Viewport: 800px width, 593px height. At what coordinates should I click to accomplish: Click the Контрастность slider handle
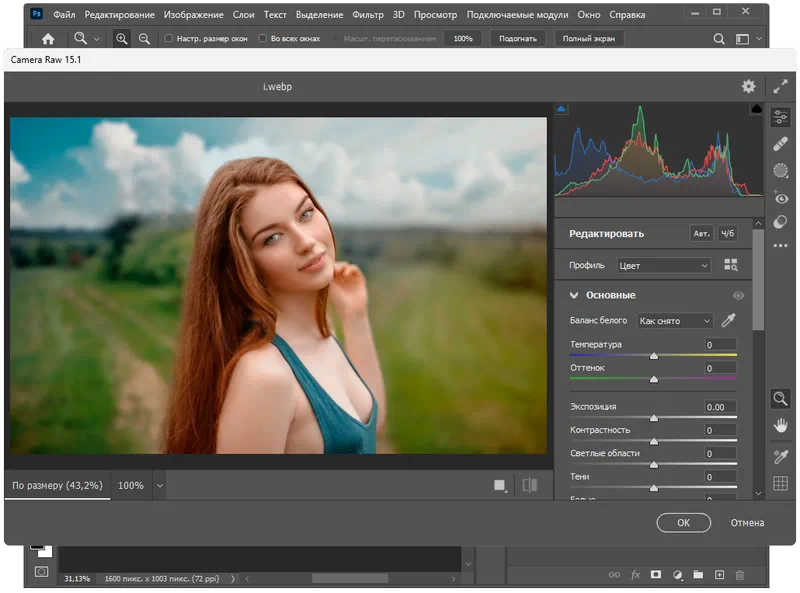pos(654,442)
